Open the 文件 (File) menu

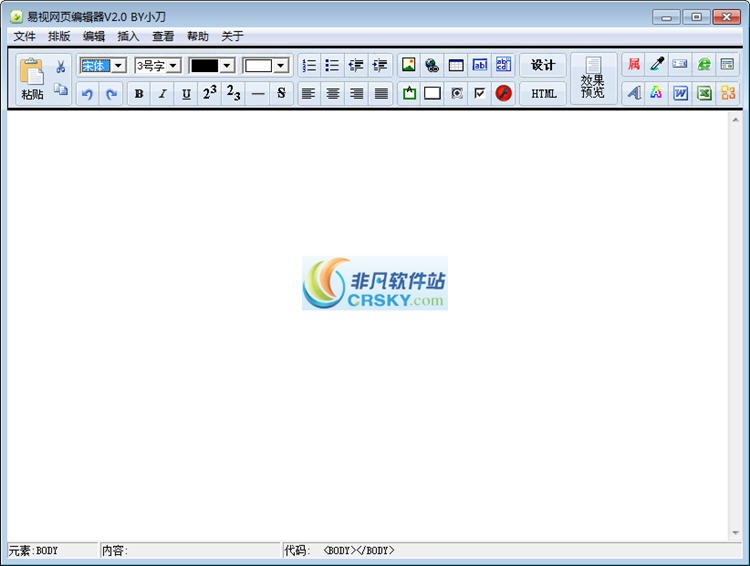(x=24, y=36)
